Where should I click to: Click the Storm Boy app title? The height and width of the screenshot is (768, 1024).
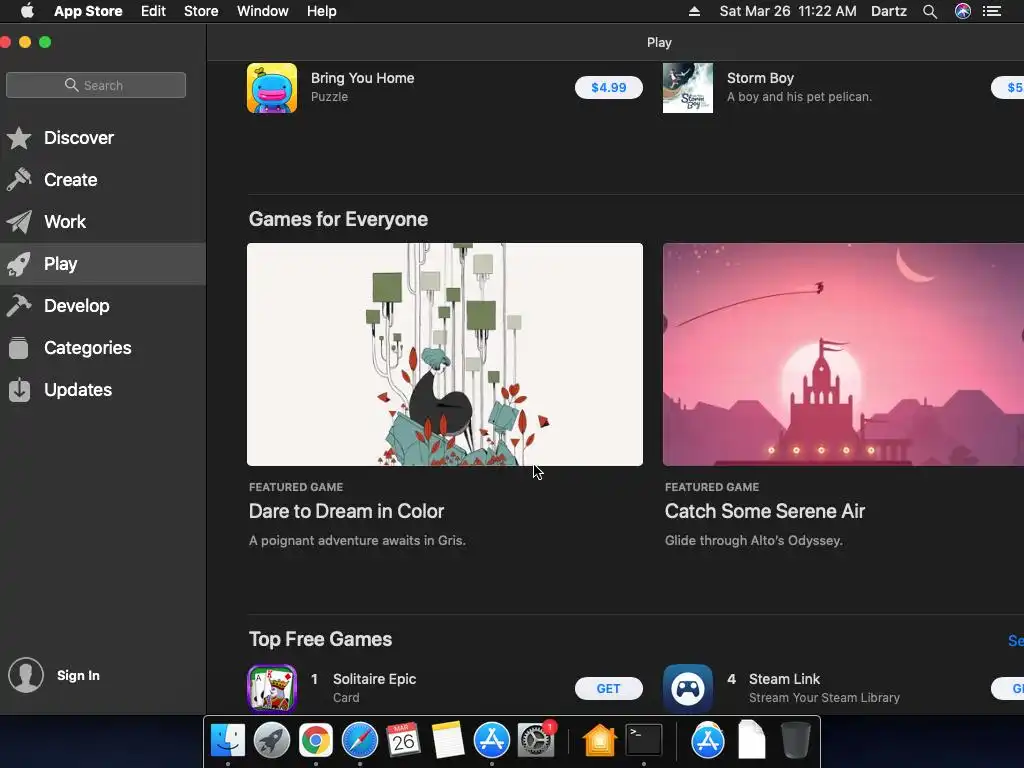[x=760, y=78]
